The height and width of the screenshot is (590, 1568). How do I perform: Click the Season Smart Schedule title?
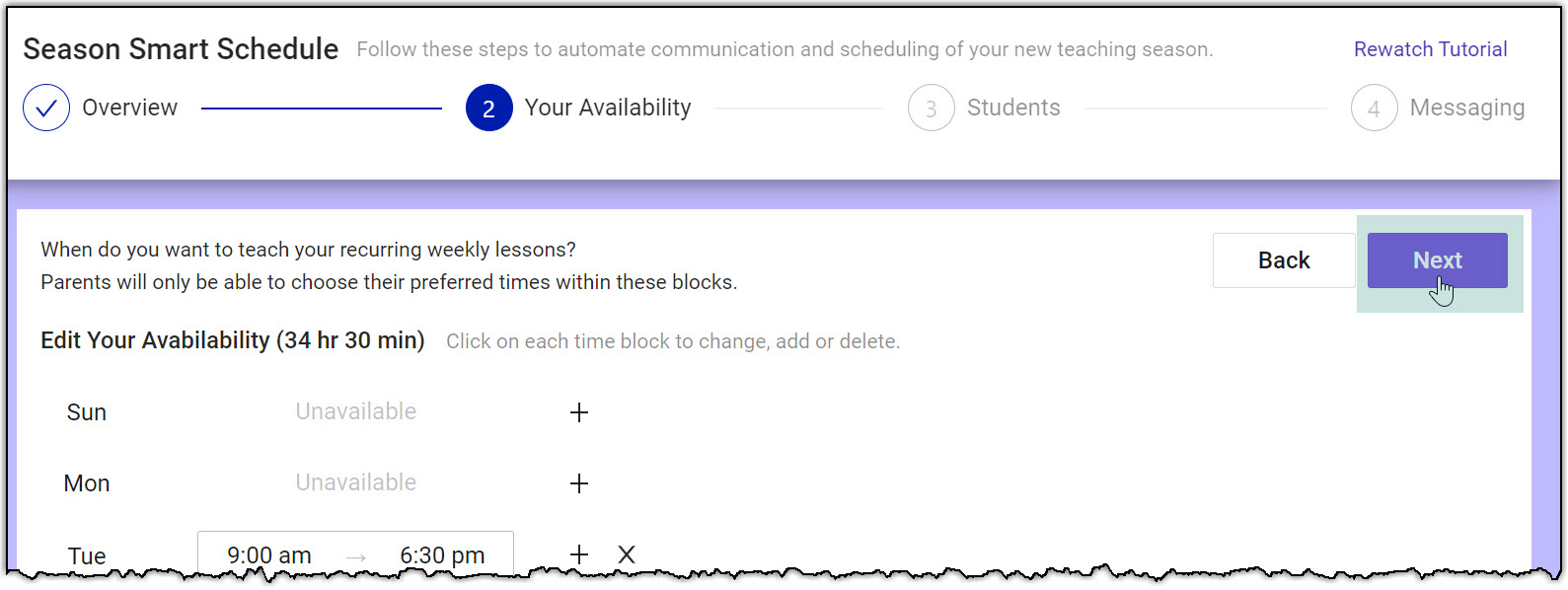click(x=181, y=48)
